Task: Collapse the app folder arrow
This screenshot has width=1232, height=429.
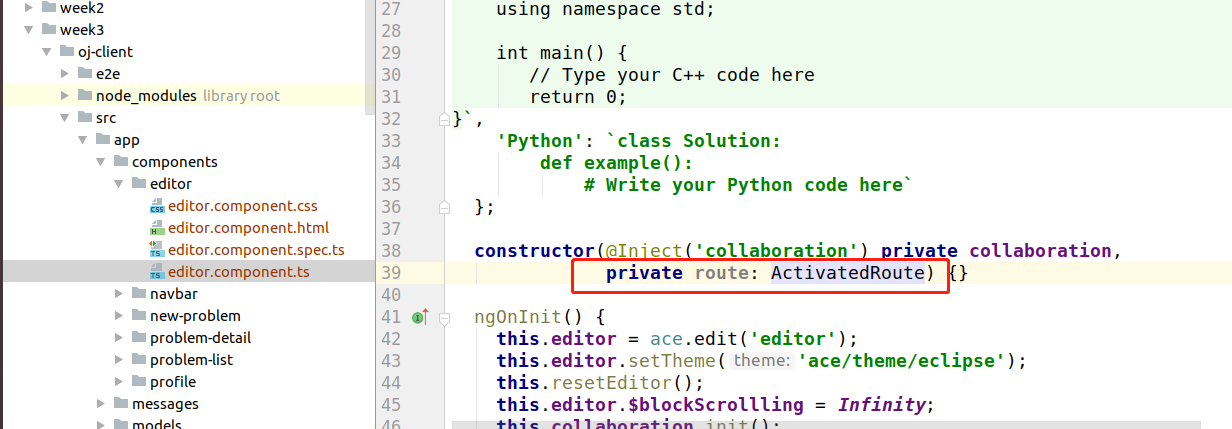Action: pos(81,139)
